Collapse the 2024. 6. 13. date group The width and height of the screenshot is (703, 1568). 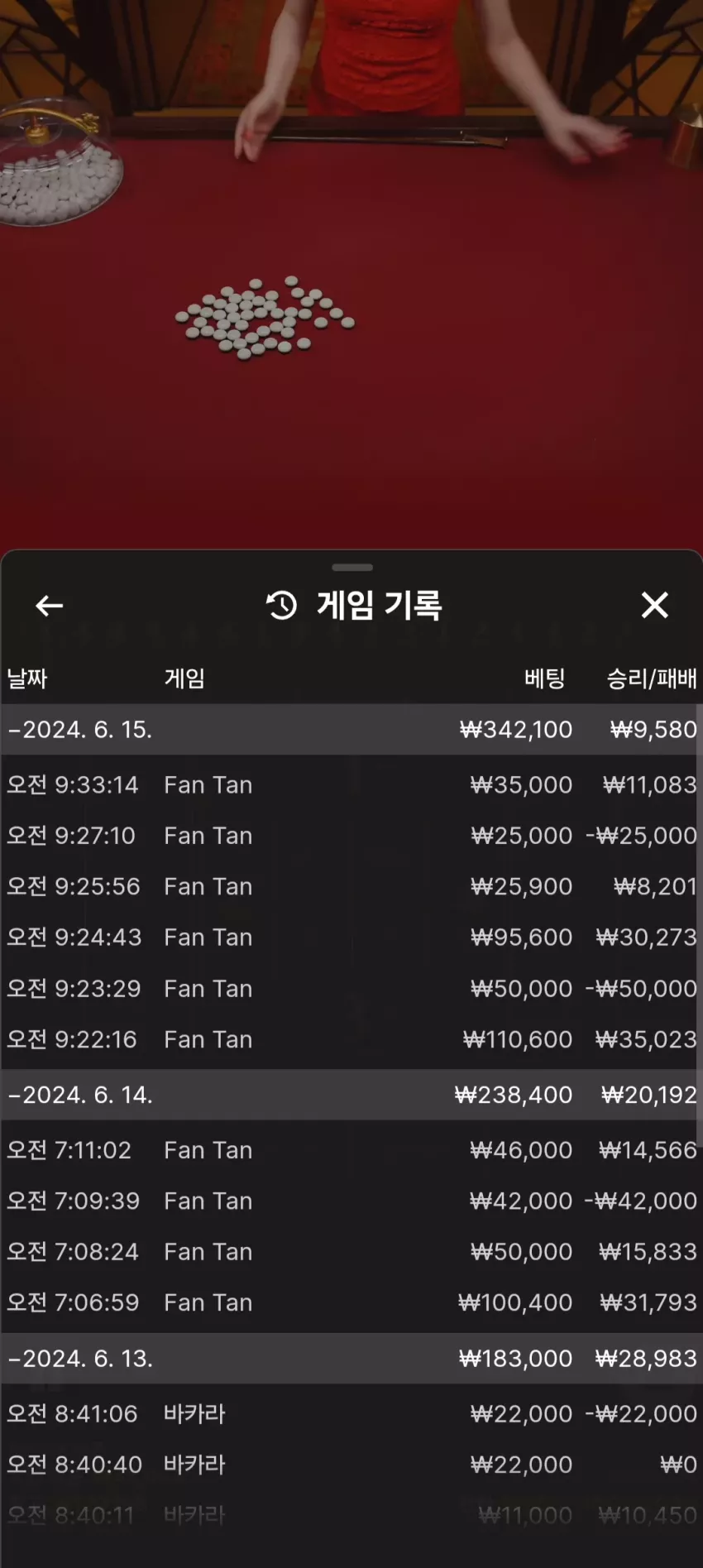[351, 1359]
